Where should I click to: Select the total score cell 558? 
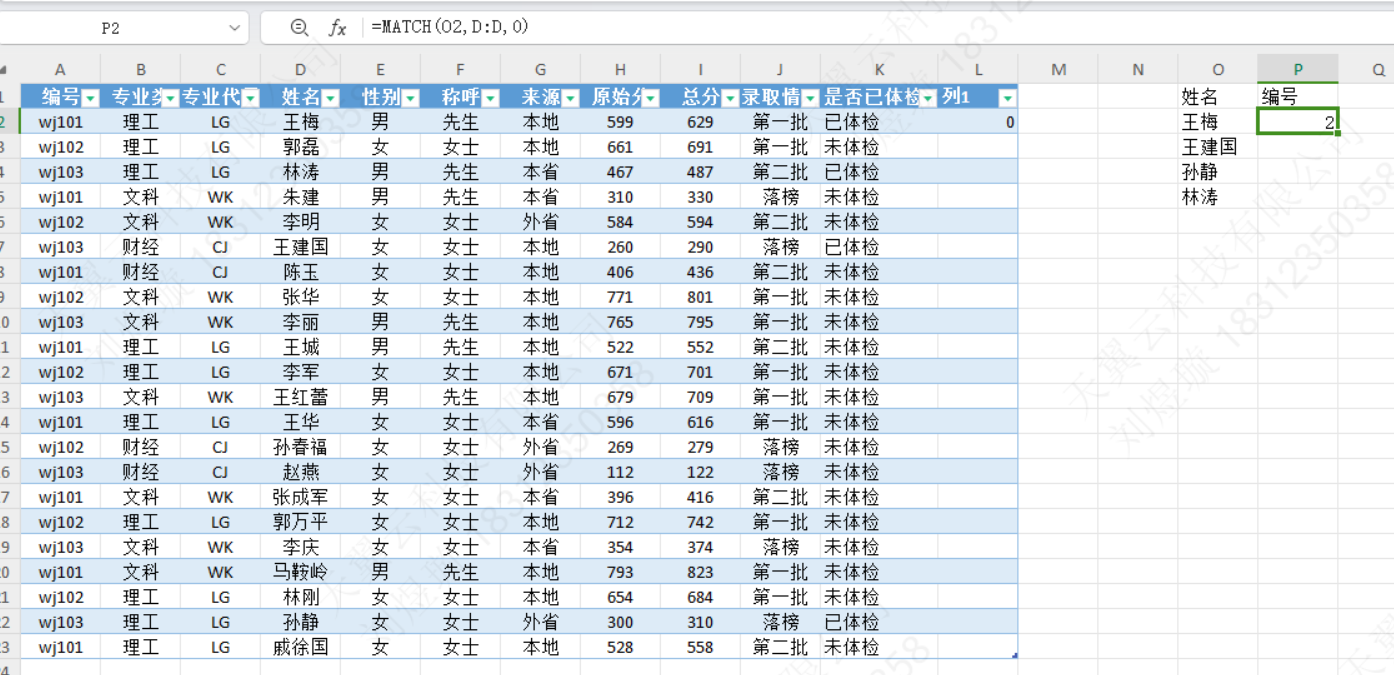pyautogui.click(x=700, y=647)
